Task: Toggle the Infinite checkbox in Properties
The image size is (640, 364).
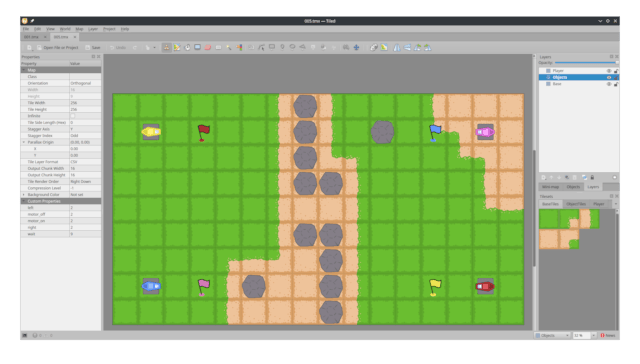Action: click(73, 116)
